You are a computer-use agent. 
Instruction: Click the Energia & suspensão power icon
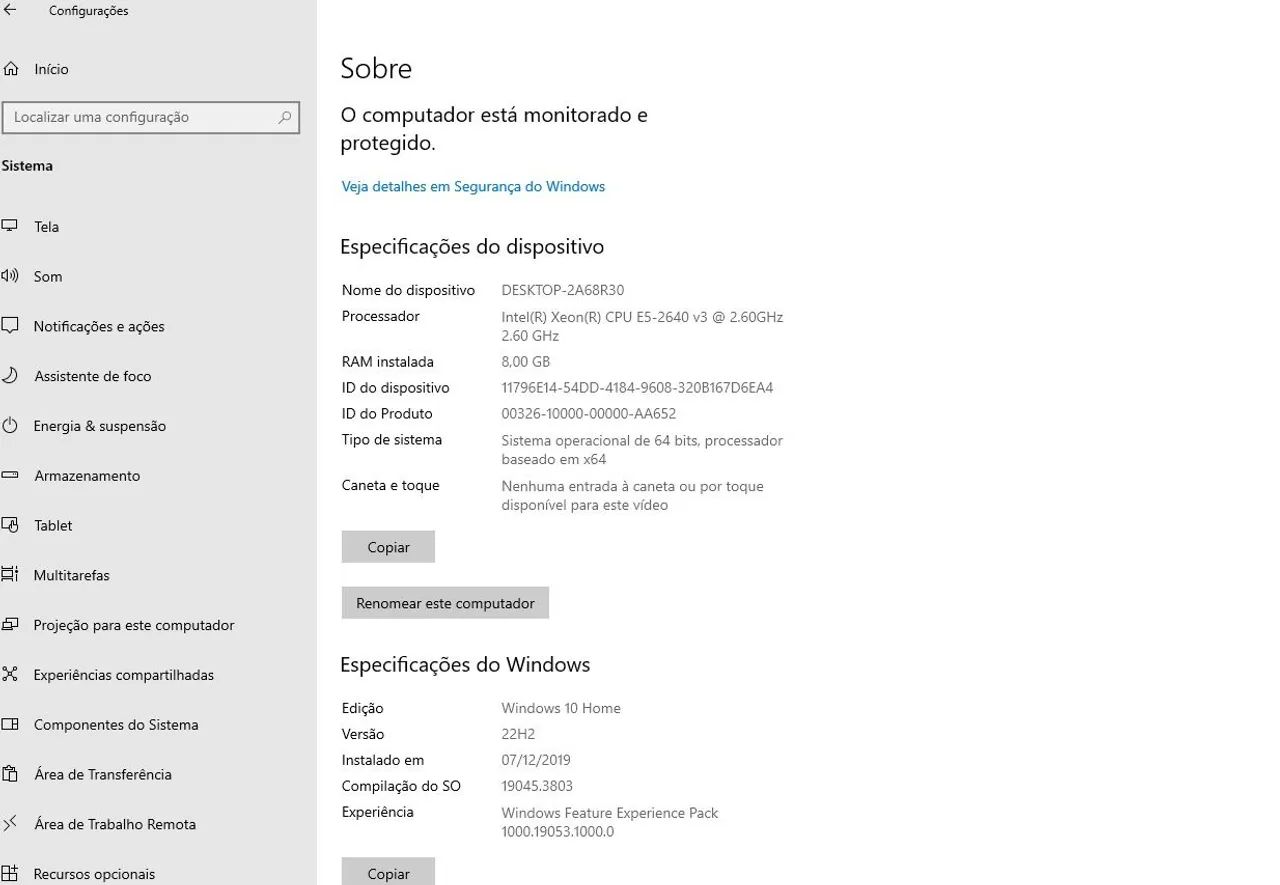coord(10,426)
